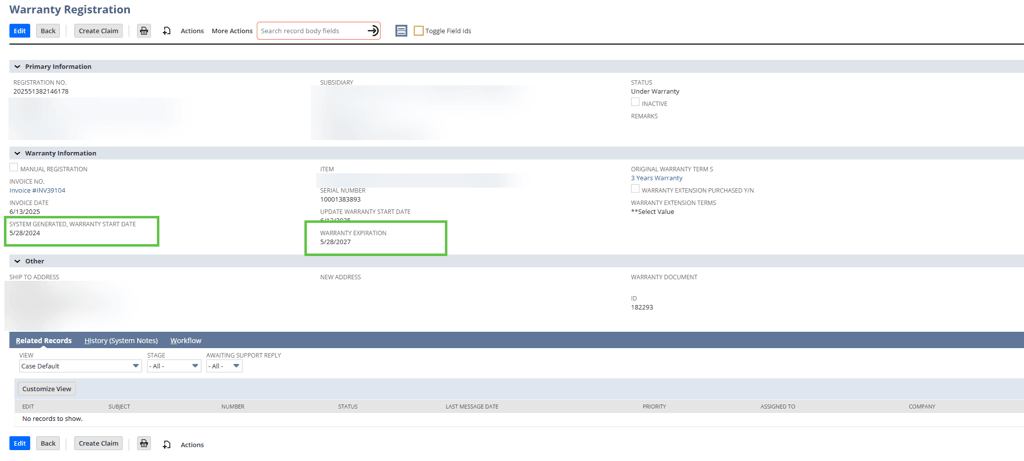This screenshot has height=461, width=1024.
Task: Click the Number column header
Action: 232,406
